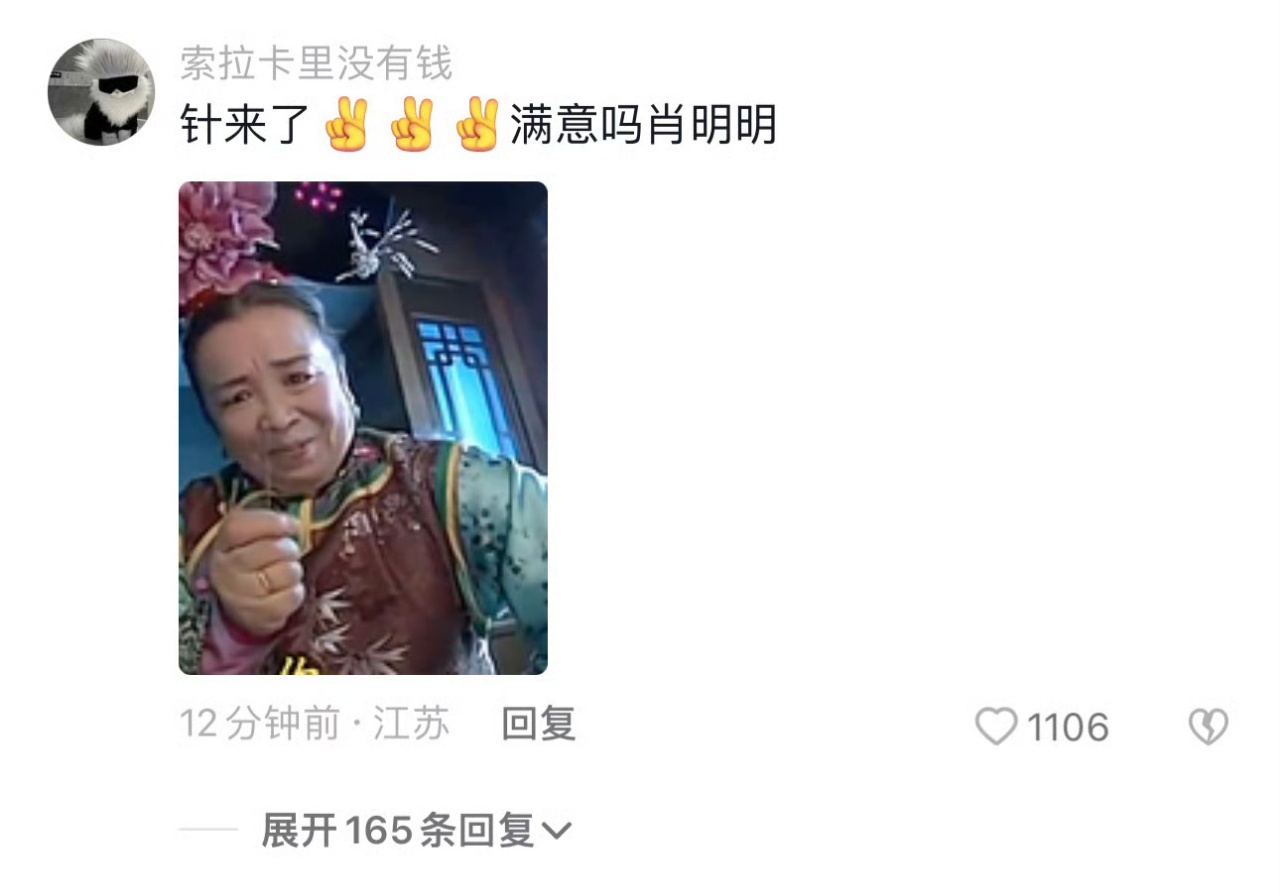The image size is (1280, 896).
Task: Like the comment with the heart icon
Action: pyautogui.click(x=996, y=727)
